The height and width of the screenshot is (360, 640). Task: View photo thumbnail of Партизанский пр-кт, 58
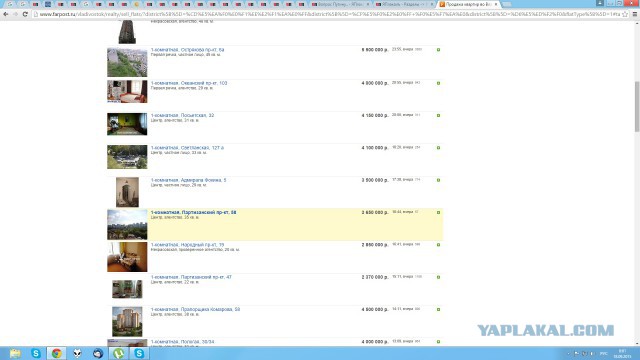coord(127,224)
